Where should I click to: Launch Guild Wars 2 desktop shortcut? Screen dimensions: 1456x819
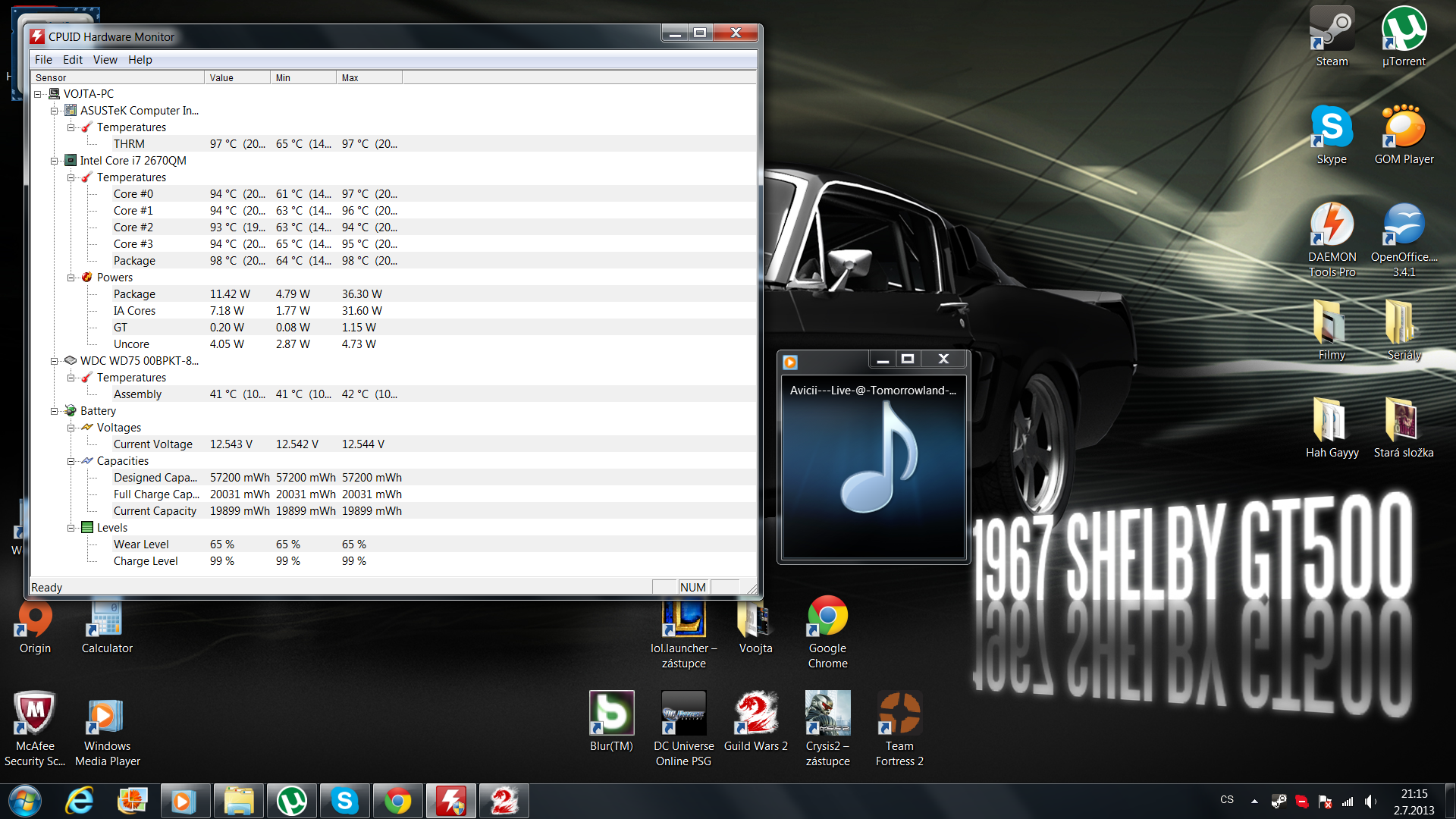point(755,721)
